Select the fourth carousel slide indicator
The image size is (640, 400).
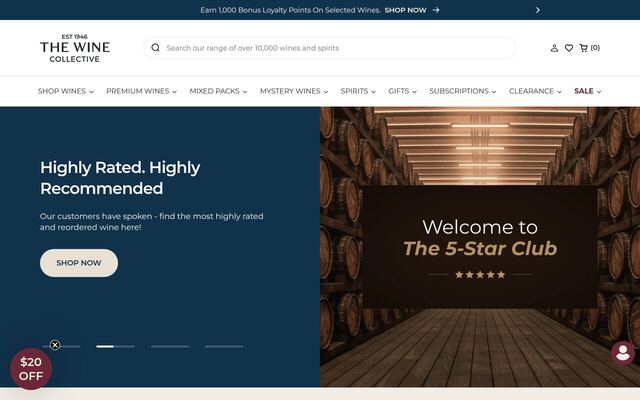(x=224, y=347)
